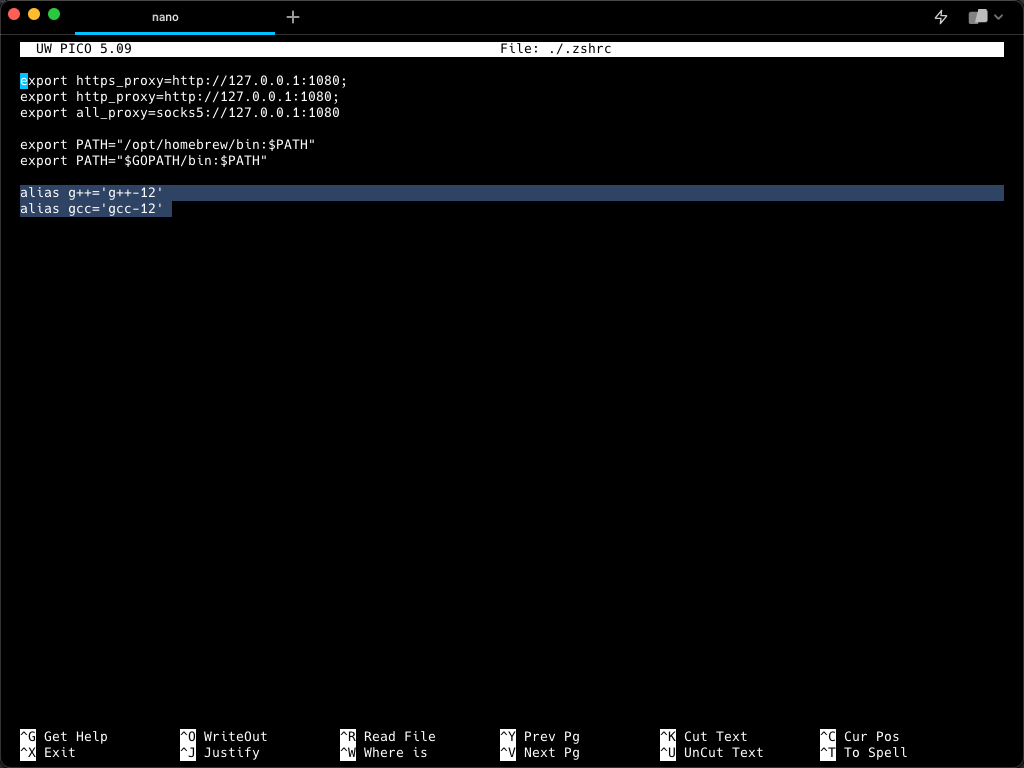Click the ^X Exit shortcut

click(x=48, y=752)
